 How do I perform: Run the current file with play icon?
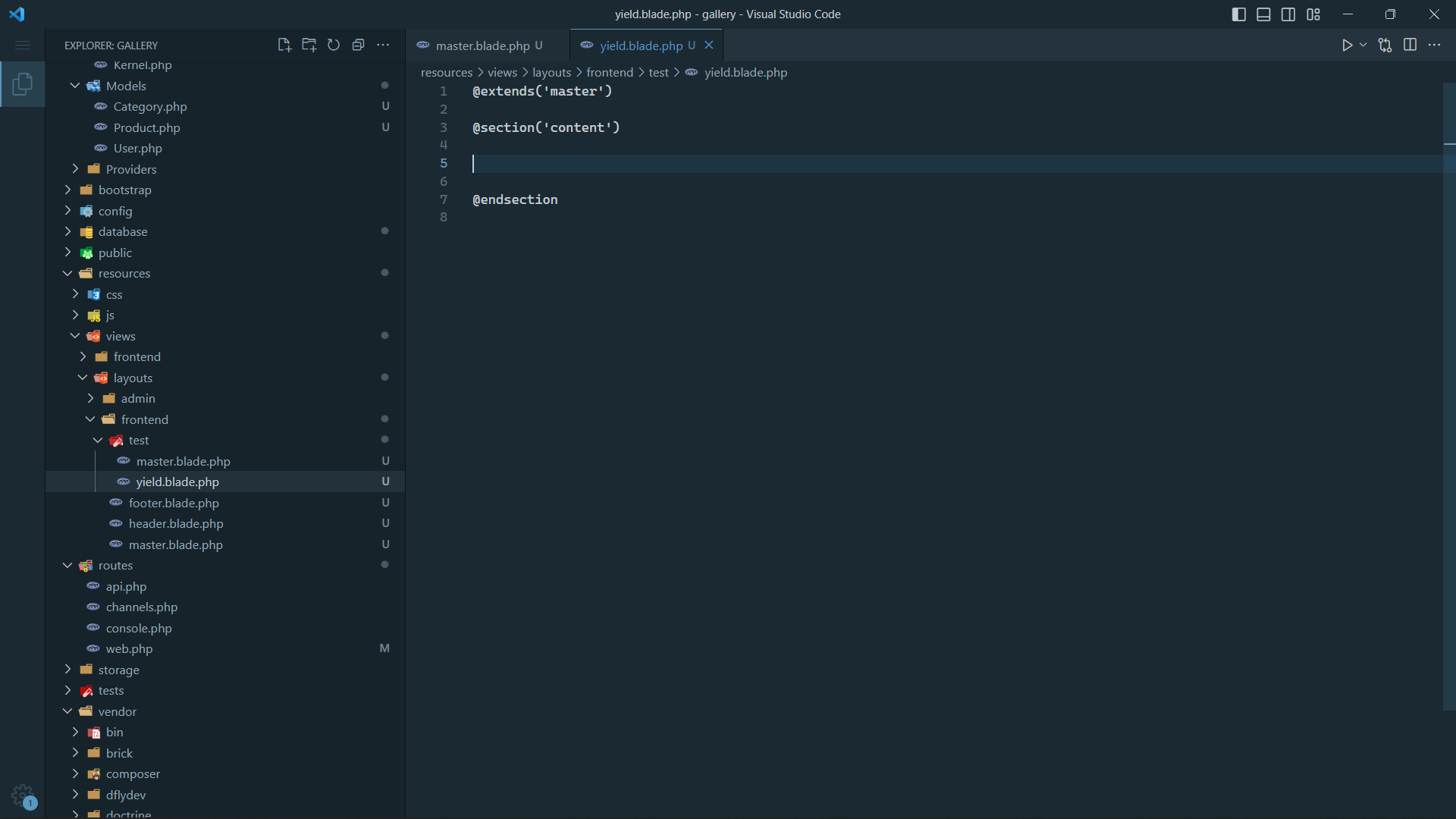[x=1347, y=45]
